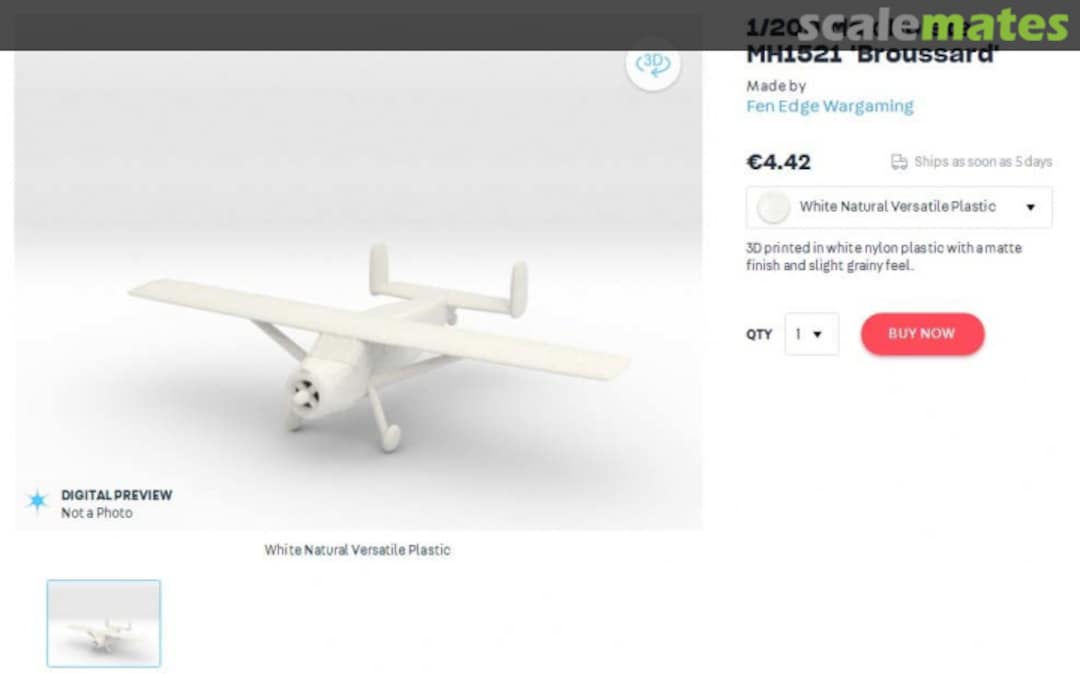Click the 'Made by' label
1080x674 pixels.
coord(776,86)
